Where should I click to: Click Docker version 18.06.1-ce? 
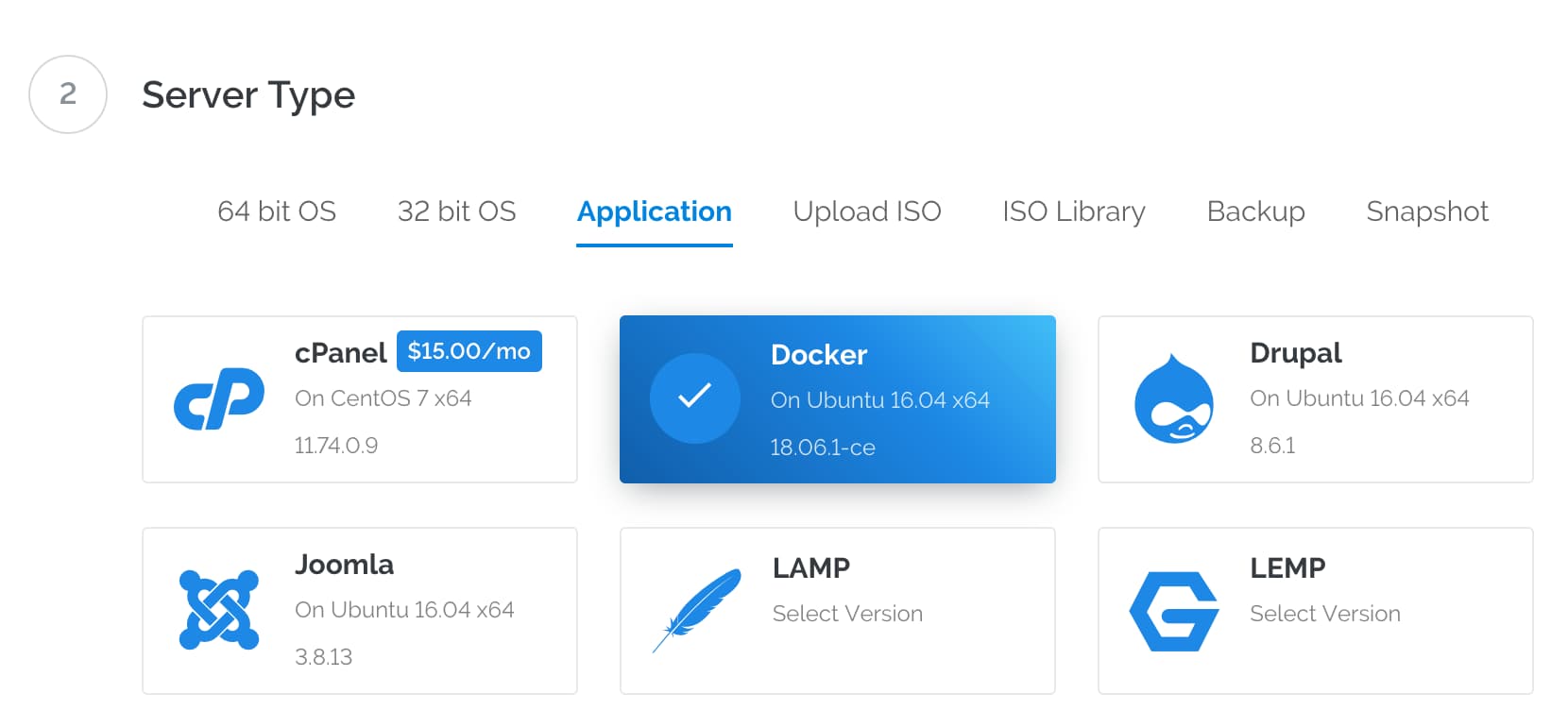[823, 448]
